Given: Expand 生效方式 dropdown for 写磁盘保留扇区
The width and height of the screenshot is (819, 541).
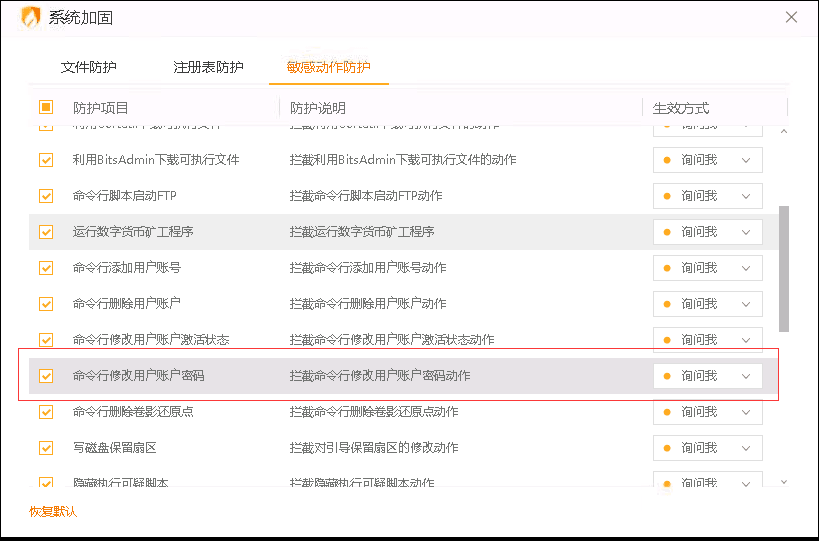Looking at the screenshot, I should tap(708, 448).
